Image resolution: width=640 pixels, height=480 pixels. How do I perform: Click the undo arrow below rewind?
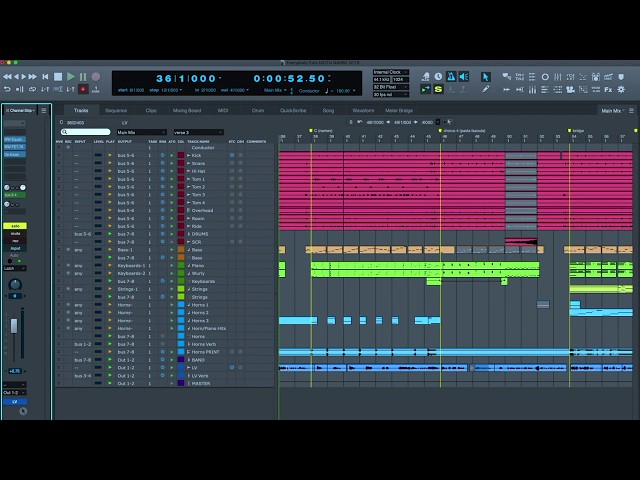pos(7,89)
